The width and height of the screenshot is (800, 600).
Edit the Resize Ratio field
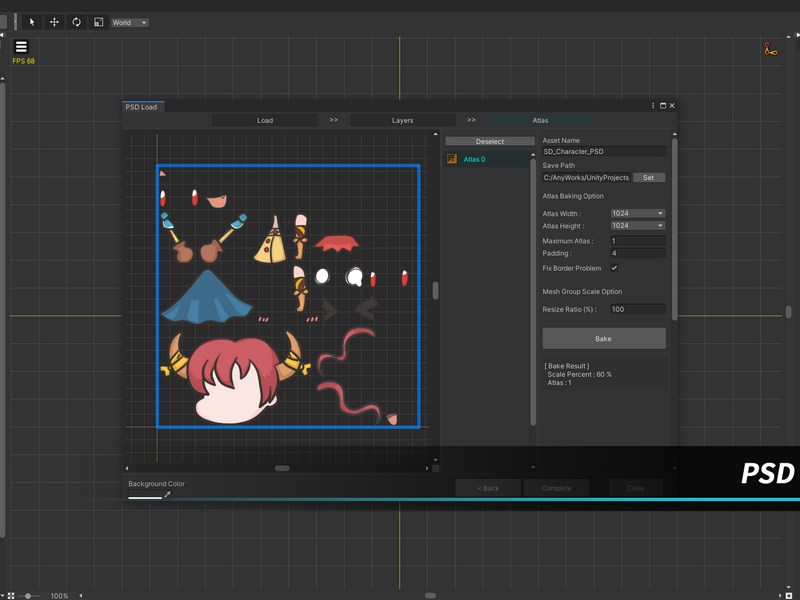[x=638, y=309]
